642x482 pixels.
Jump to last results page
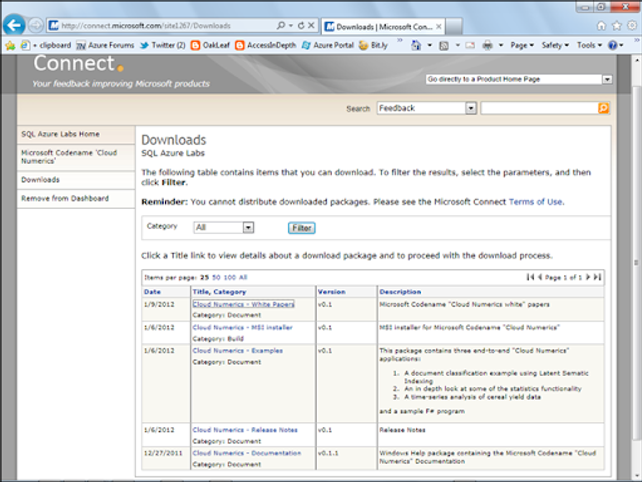(597, 277)
